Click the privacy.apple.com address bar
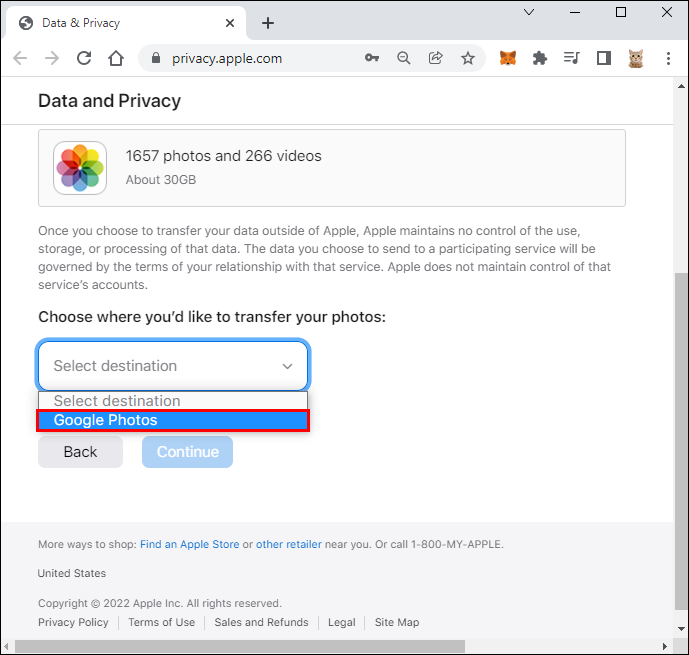The height and width of the screenshot is (655, 689). [x=250, y=58]
